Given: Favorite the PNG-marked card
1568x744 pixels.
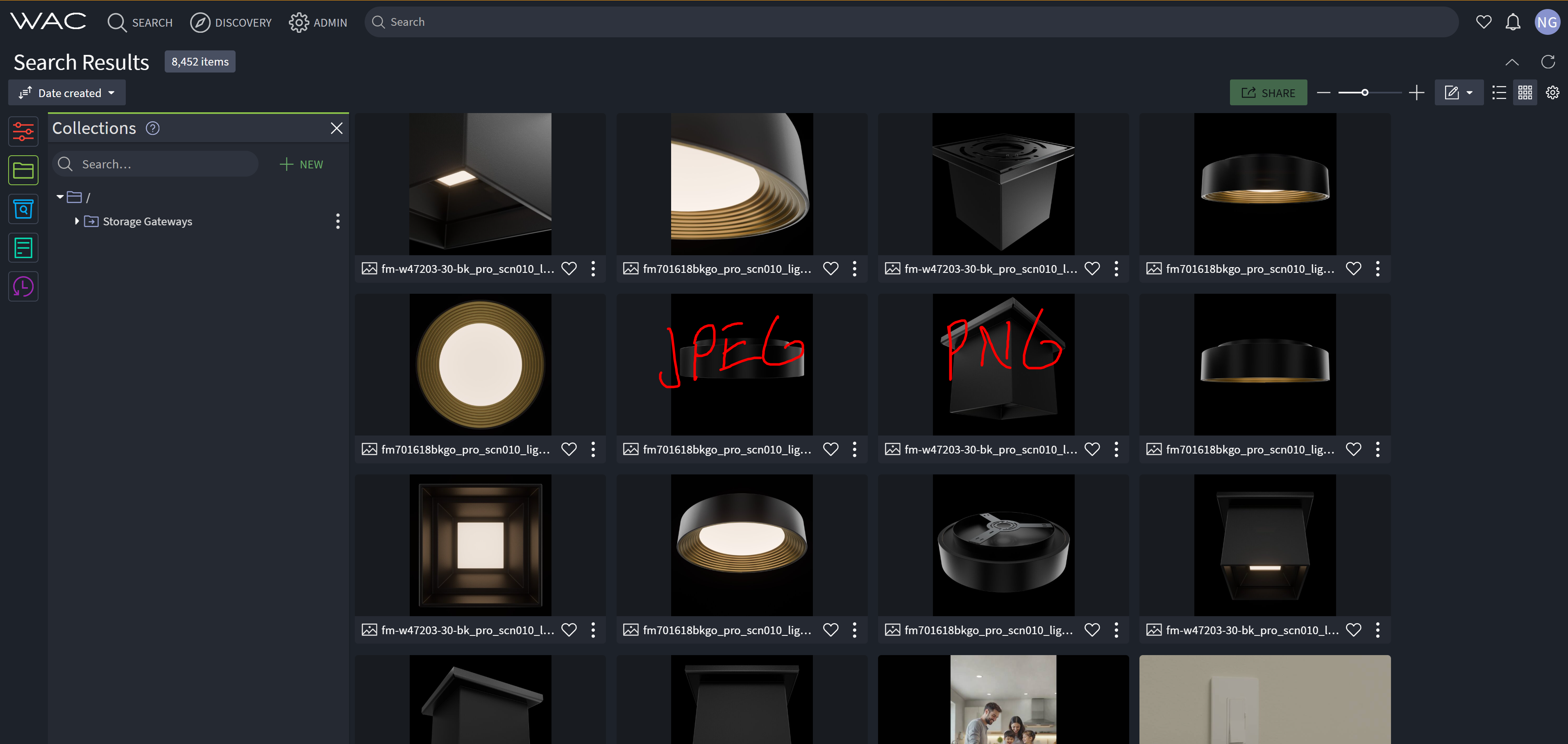Looking at the screenshot, I should coord(1093,449).
